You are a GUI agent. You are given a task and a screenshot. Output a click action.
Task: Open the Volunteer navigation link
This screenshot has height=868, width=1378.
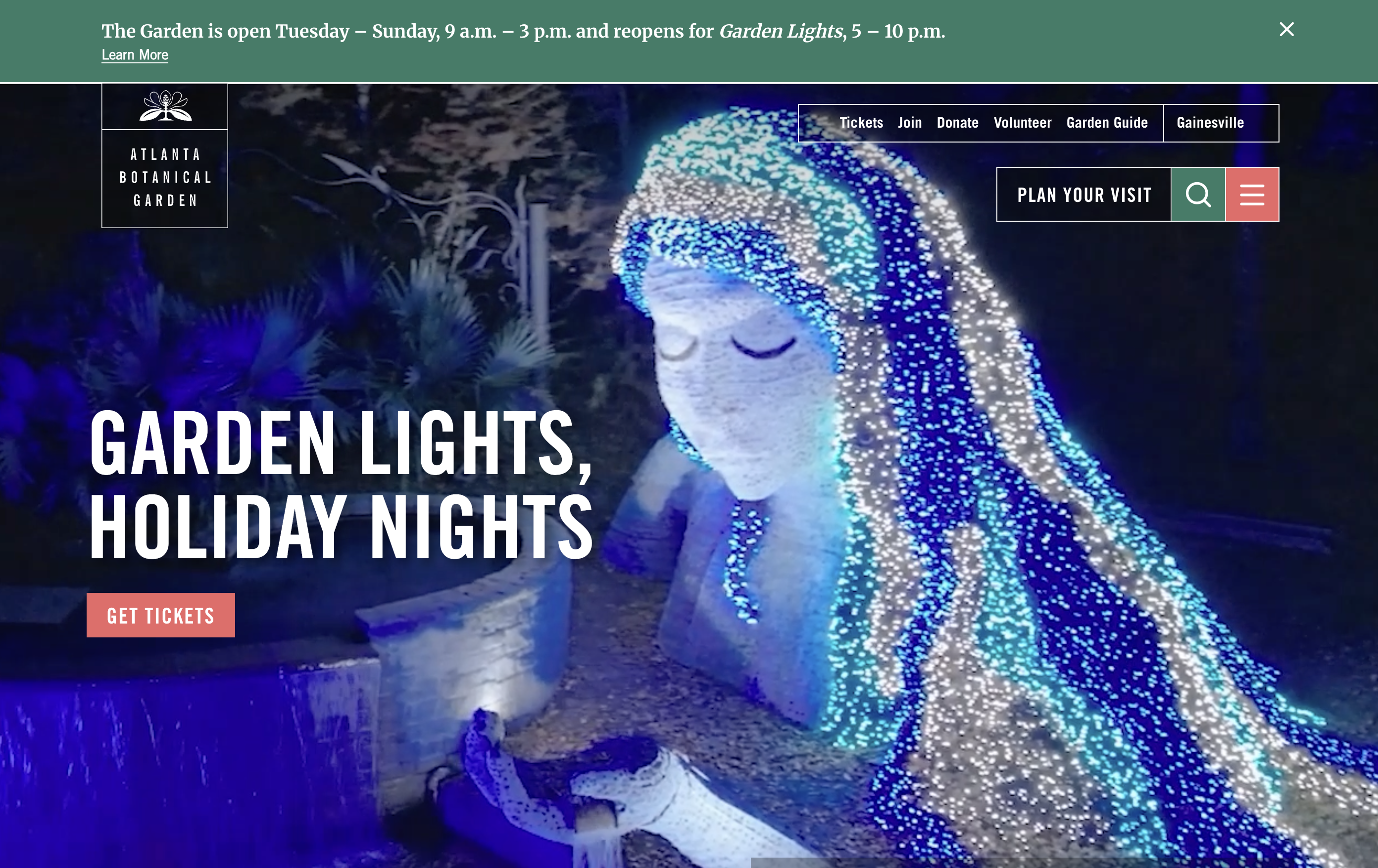coord(1023,122)
